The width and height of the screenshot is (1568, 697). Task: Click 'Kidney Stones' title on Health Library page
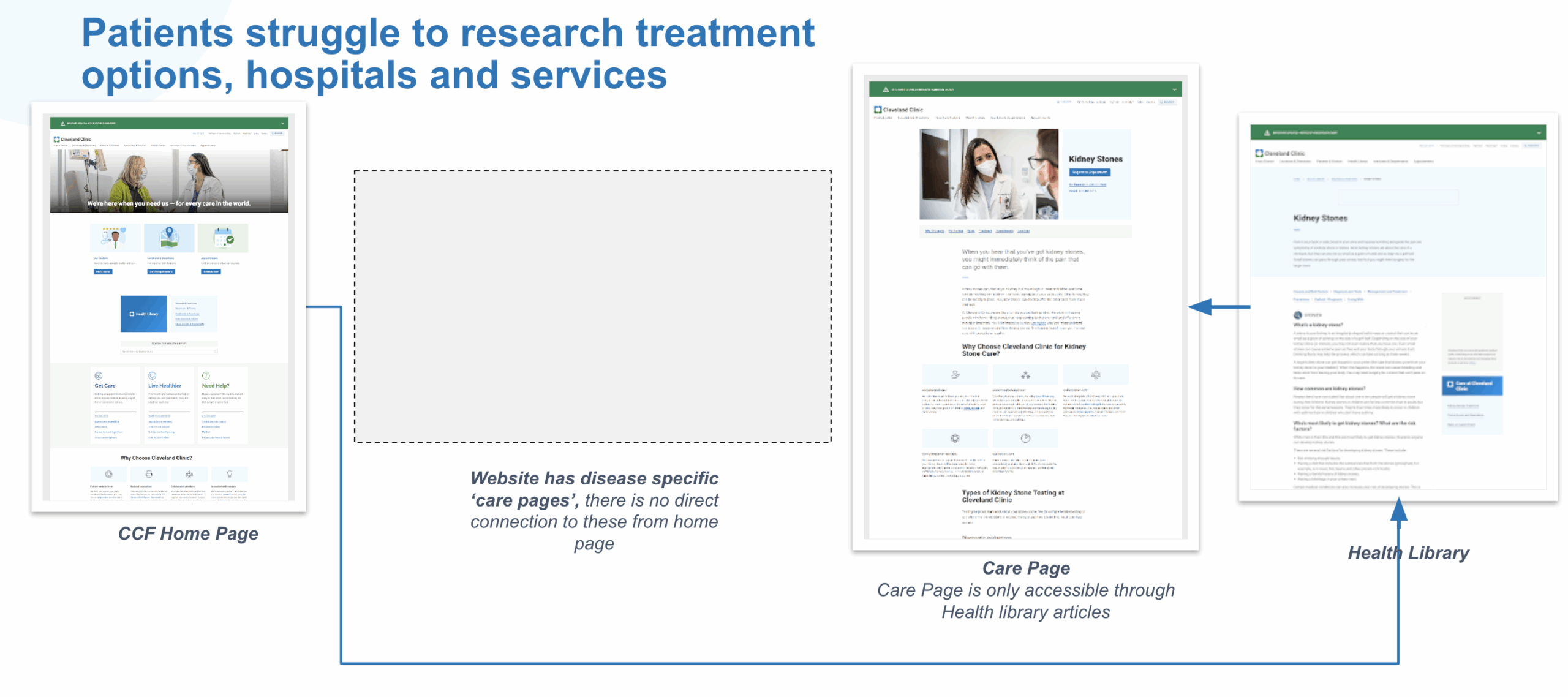(x=1320, y=218)
